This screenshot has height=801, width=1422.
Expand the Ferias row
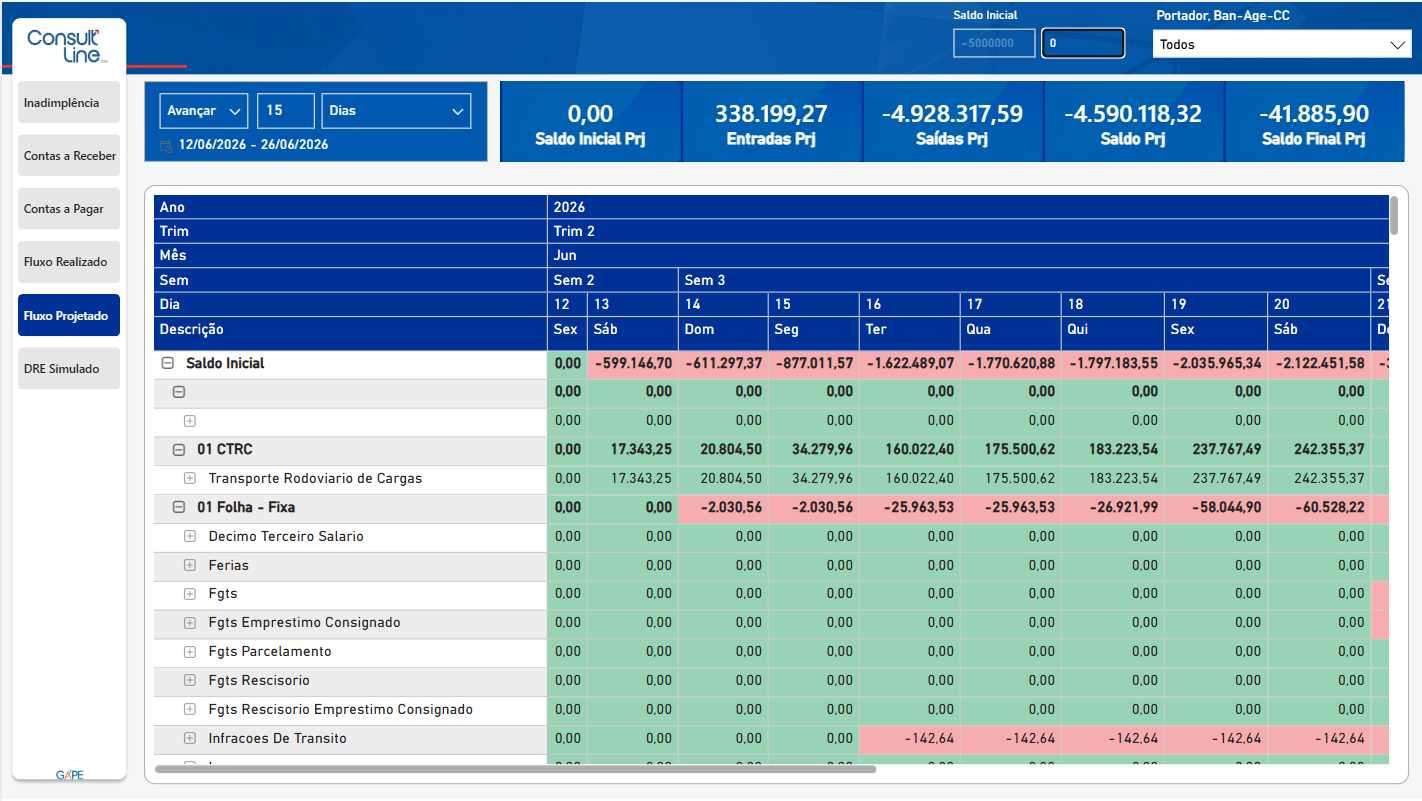click(x=190, y=566)
